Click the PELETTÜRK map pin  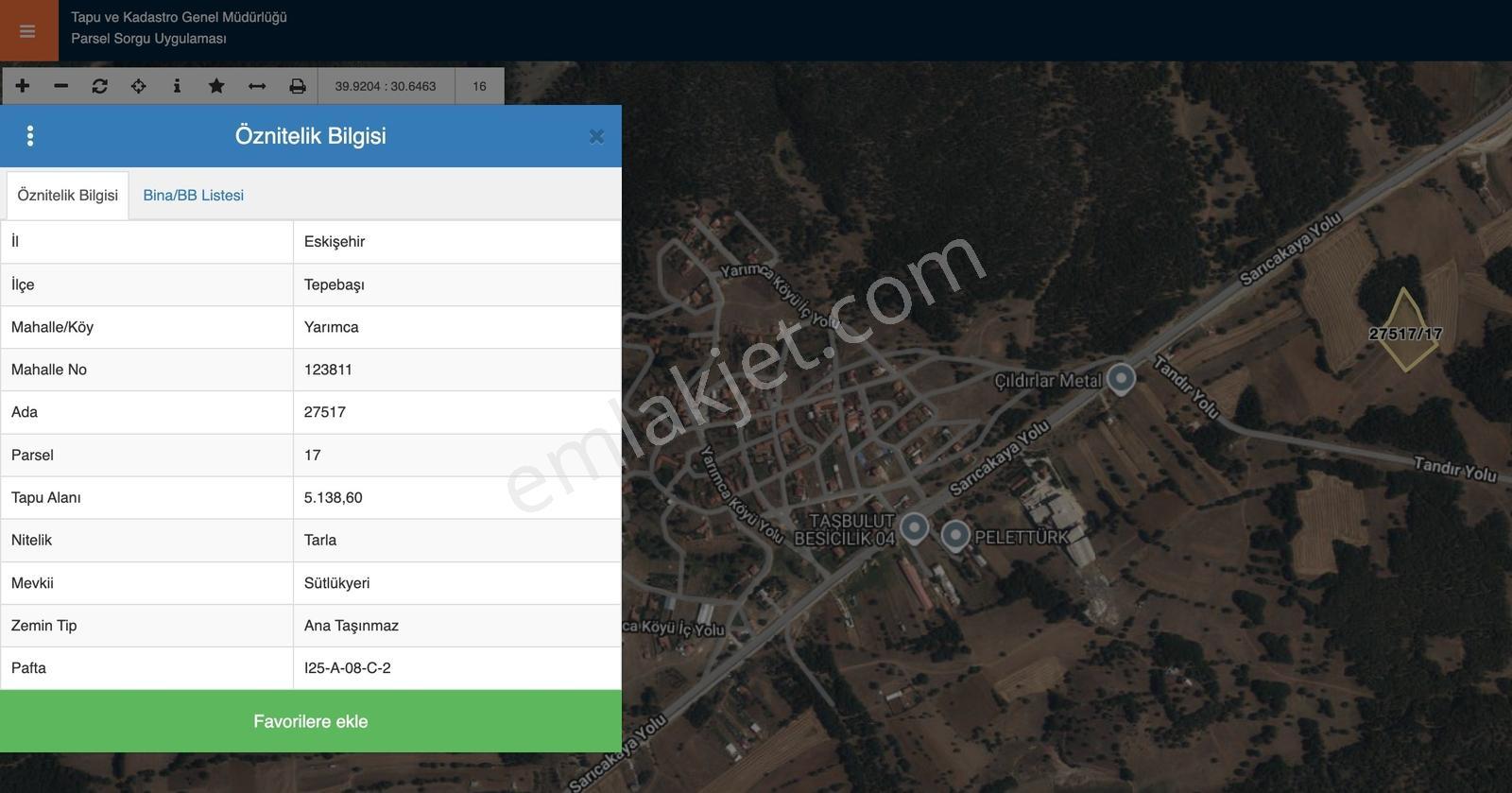955,535
